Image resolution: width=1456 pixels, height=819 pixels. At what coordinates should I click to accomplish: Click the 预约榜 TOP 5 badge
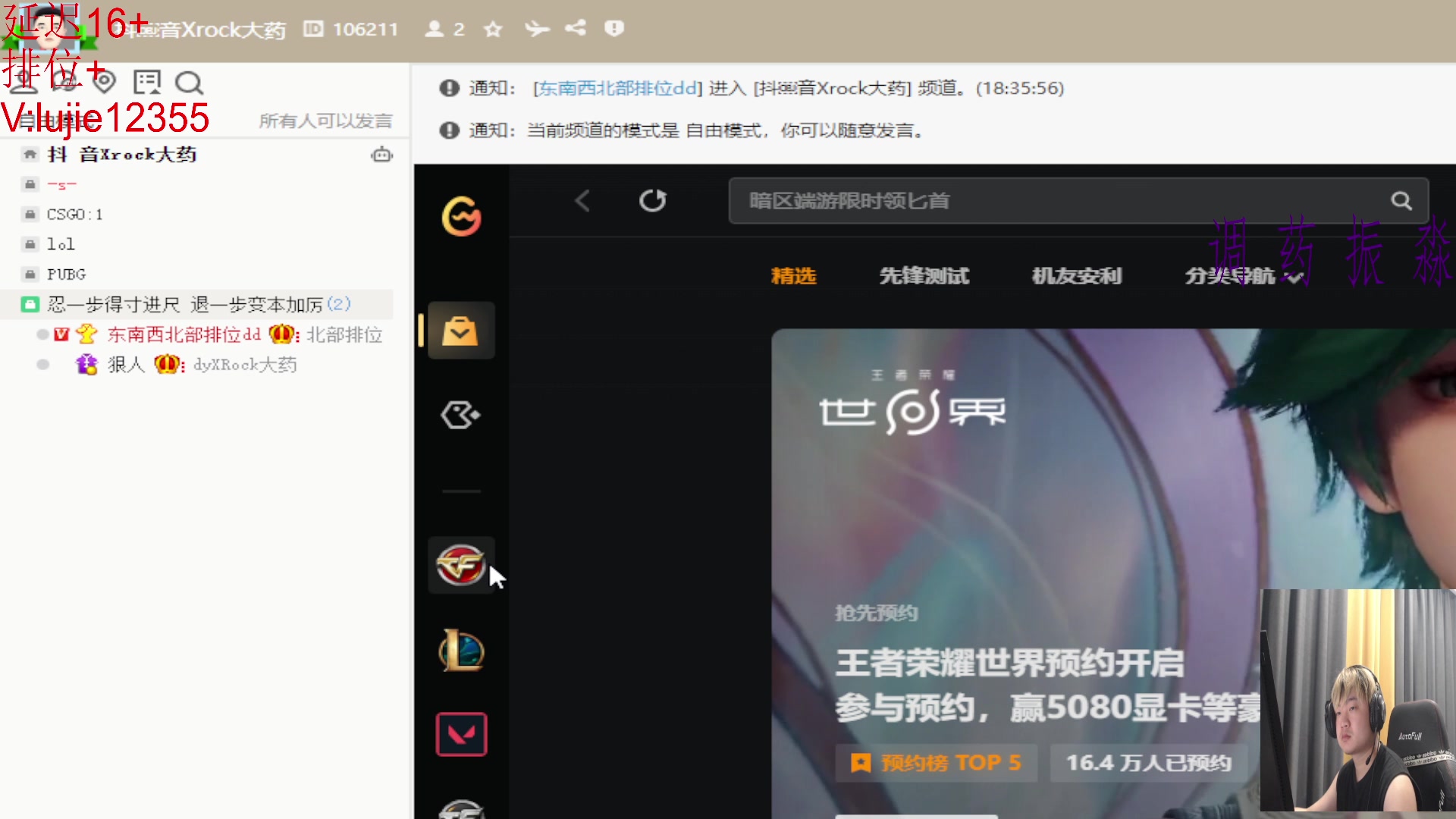937,763
